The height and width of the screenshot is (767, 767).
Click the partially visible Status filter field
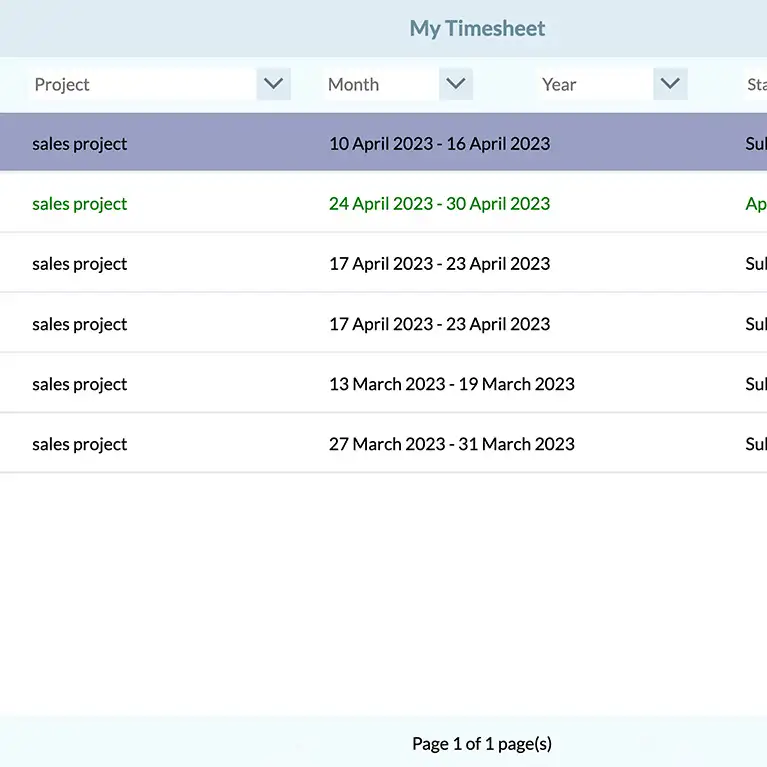coord(755,85)
